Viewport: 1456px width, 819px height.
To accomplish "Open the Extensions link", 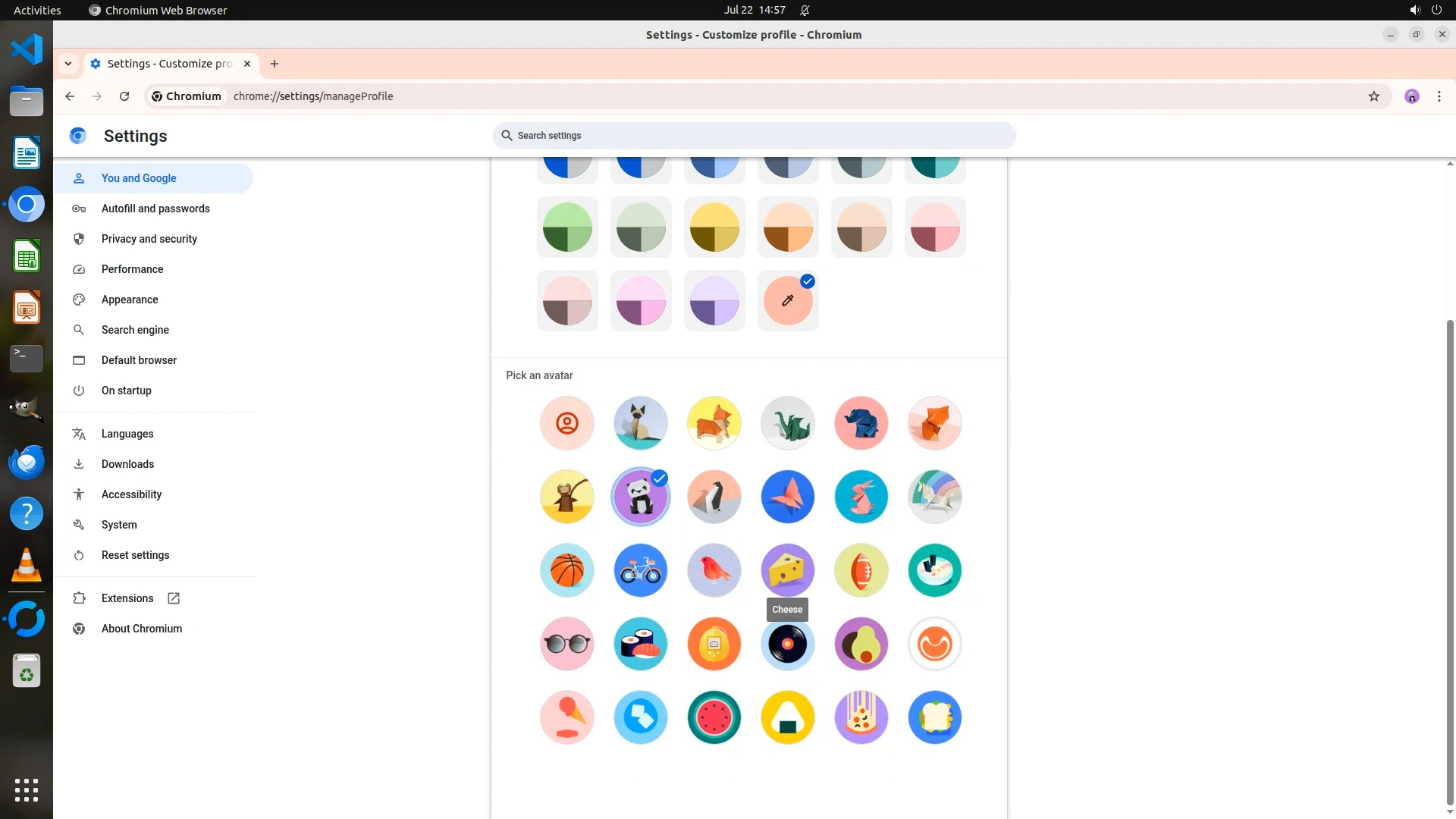I will (127, 598).
